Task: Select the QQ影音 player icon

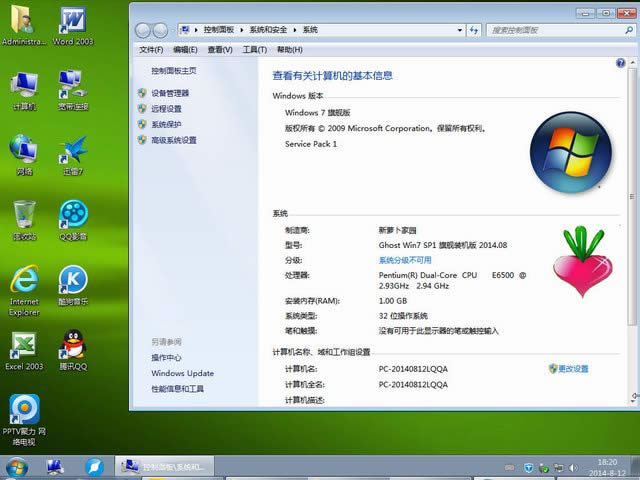Action: 73,216
